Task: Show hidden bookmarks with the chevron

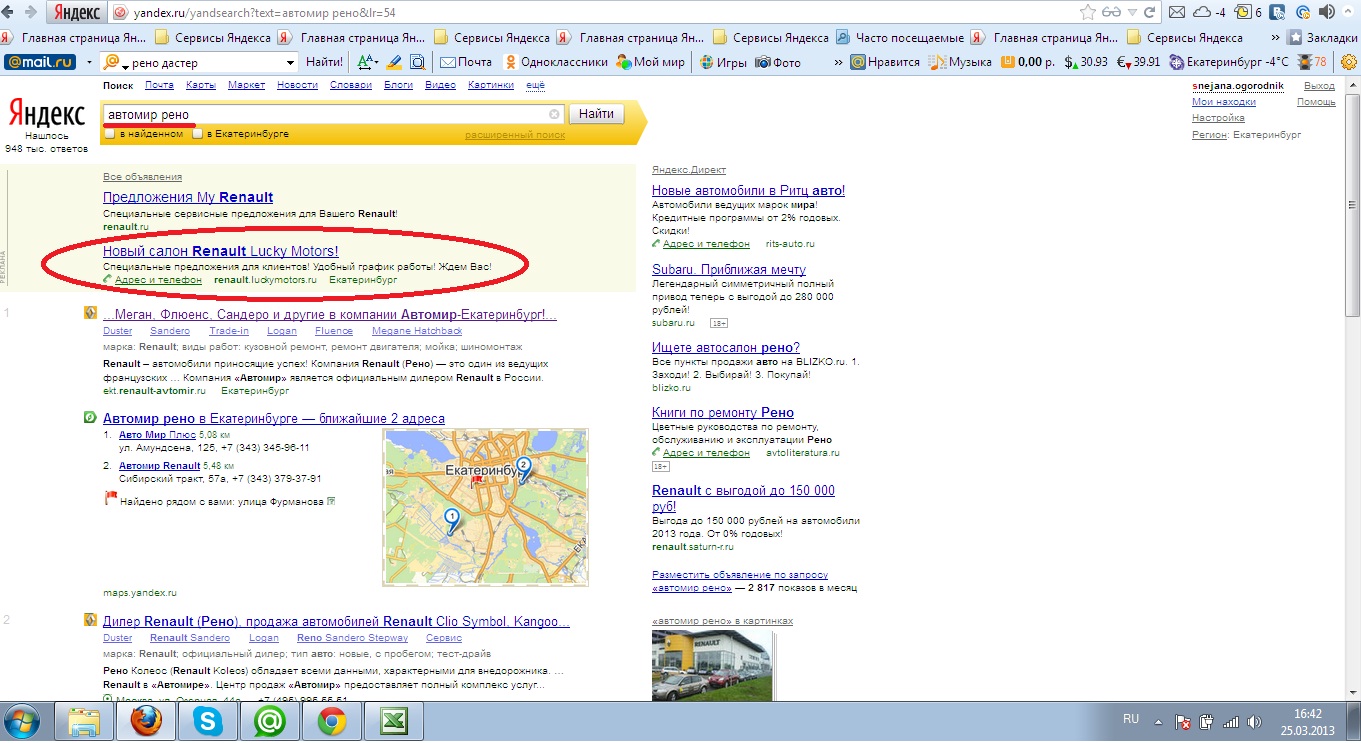Action: (x=1275, y=38)
